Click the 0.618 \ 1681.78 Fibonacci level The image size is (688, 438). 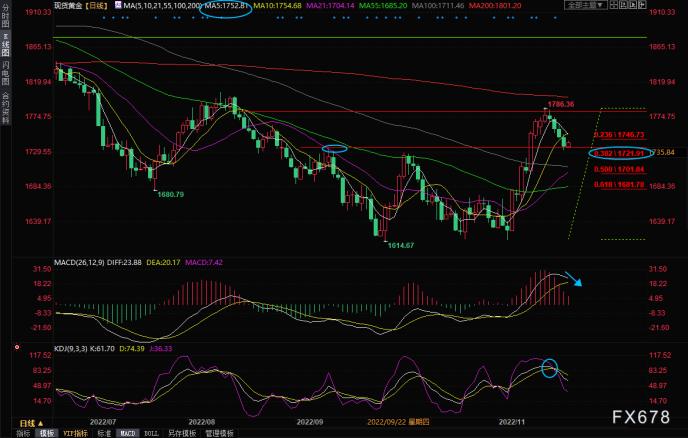(x=619, y=185)
